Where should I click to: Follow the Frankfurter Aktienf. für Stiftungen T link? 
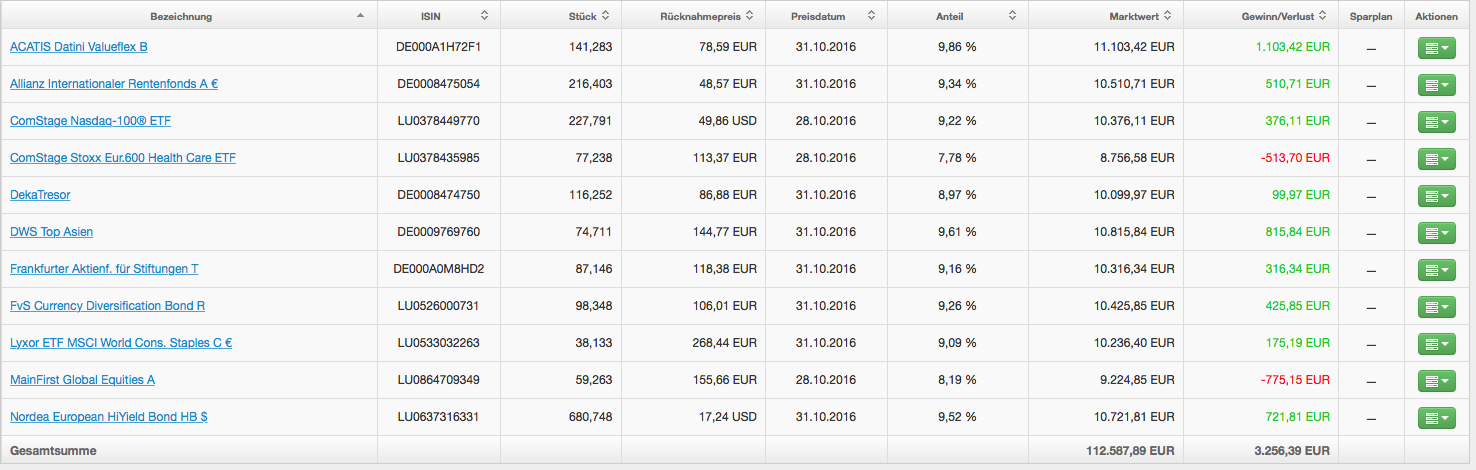[x=104, y=269]
